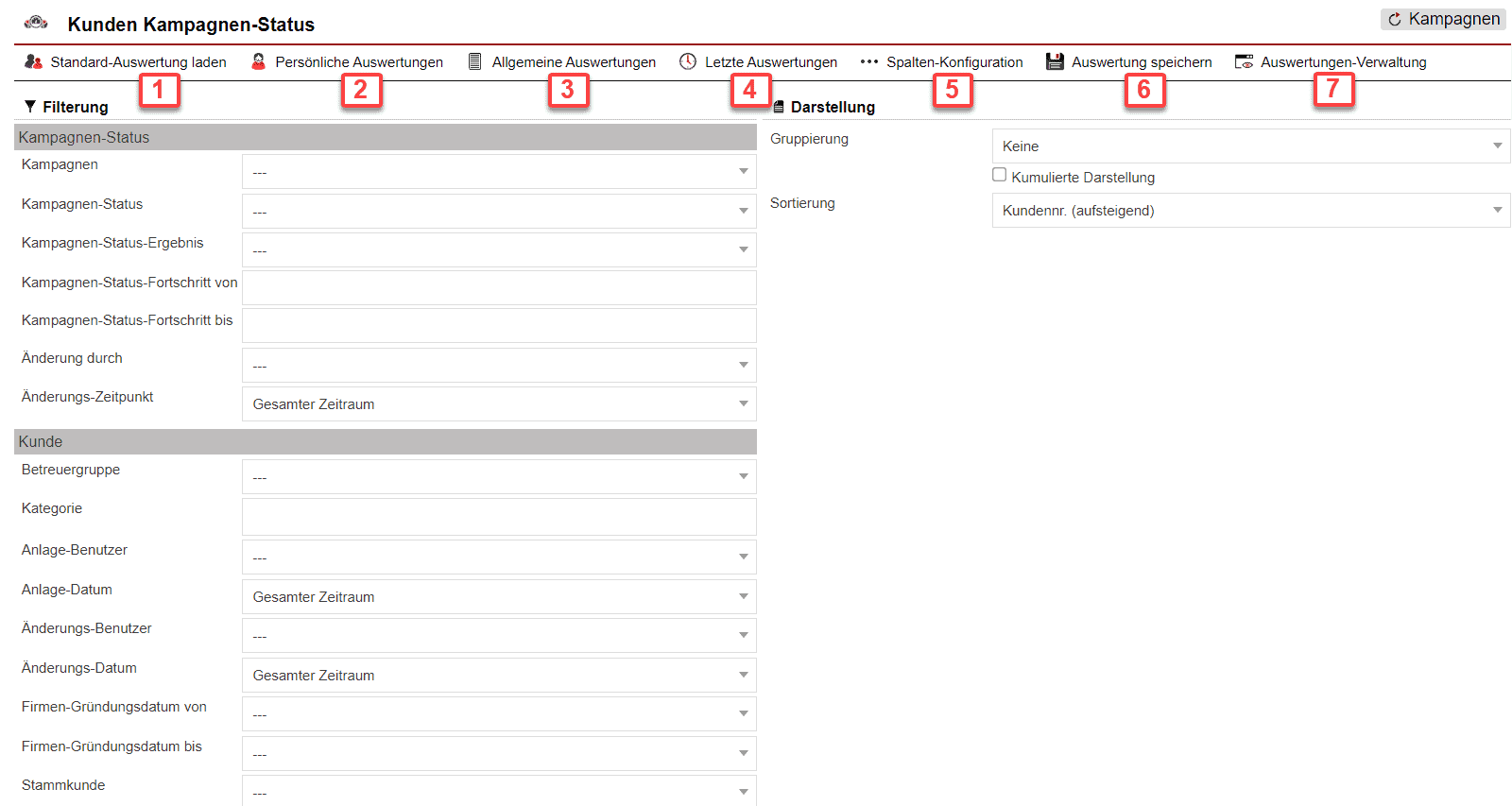The width and height of the screenshot is (1512, 806).
Task: Open the Kampagnen-Status-Ergebnis dropdown
Action: 499,250
